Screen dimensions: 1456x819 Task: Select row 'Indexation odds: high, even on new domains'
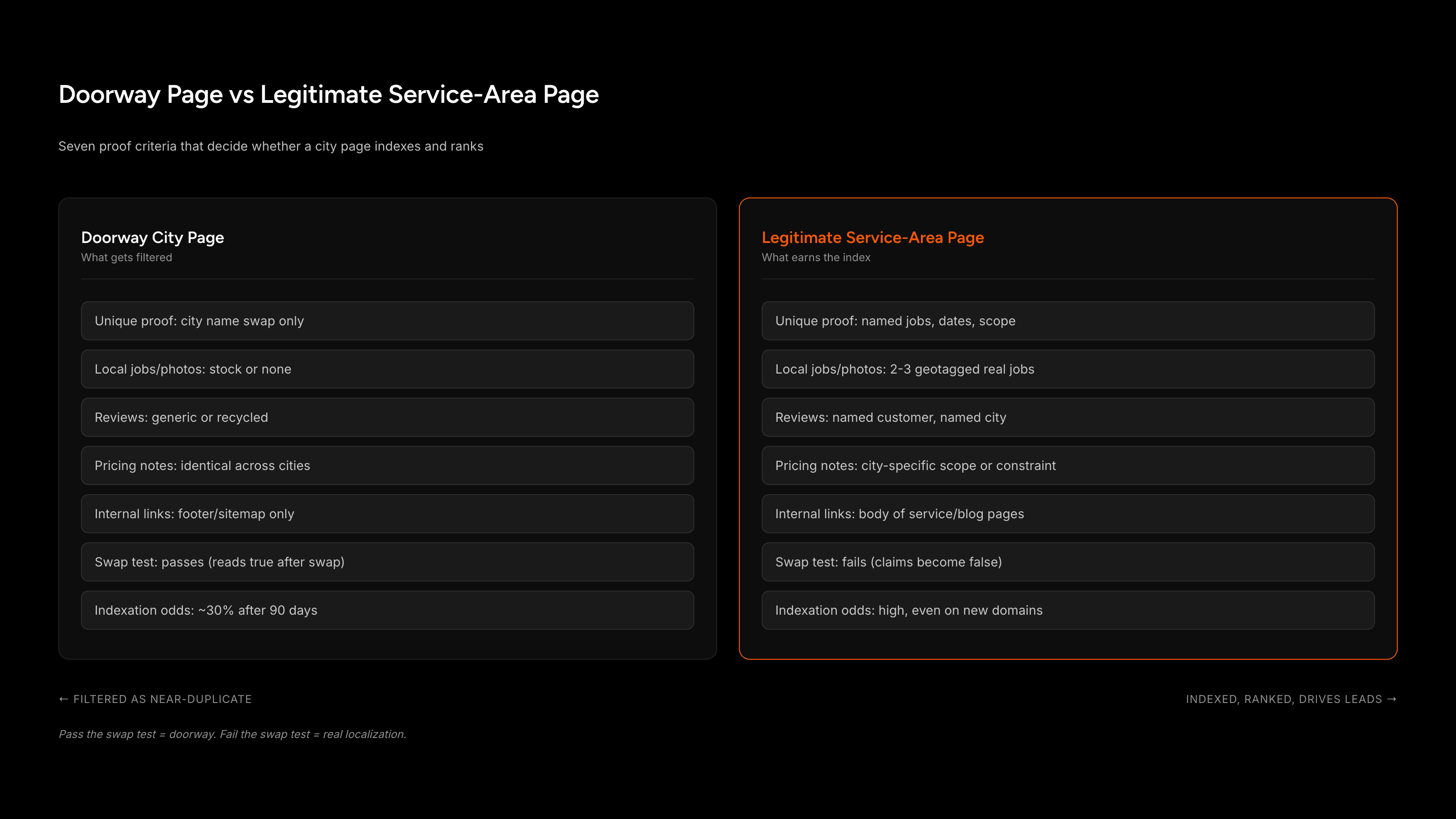(1068, 610)
